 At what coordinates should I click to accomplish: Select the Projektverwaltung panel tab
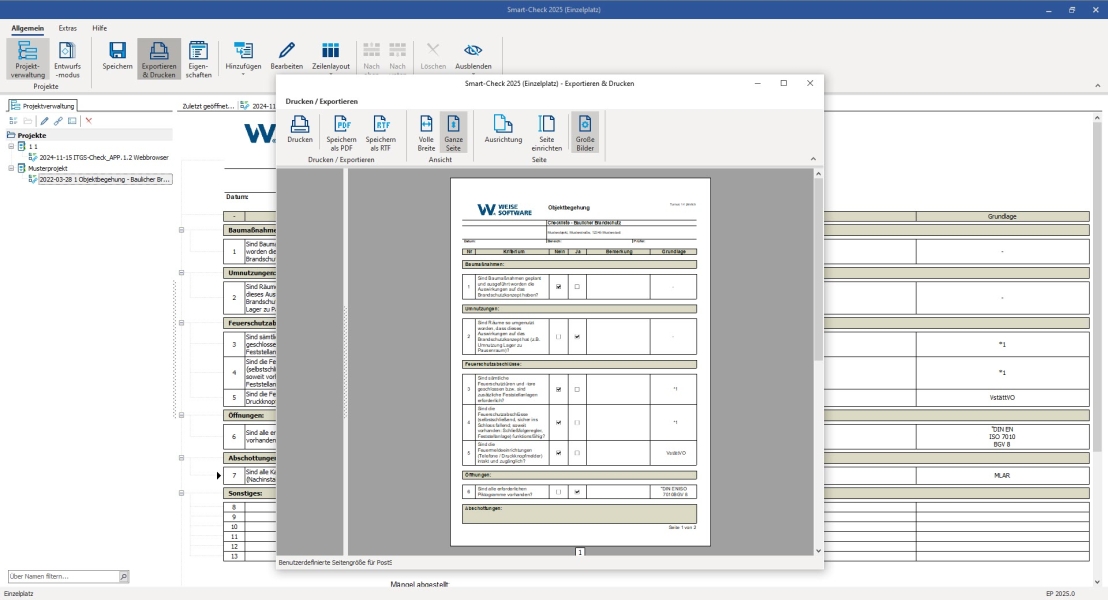tap(42, 106)
